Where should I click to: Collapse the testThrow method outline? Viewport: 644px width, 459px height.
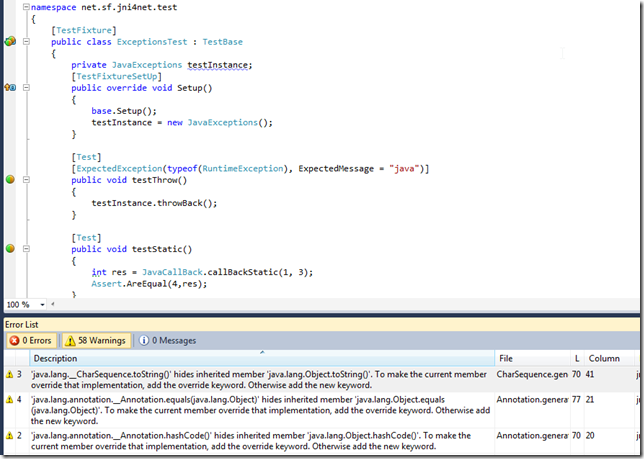[x=27, y=180]
